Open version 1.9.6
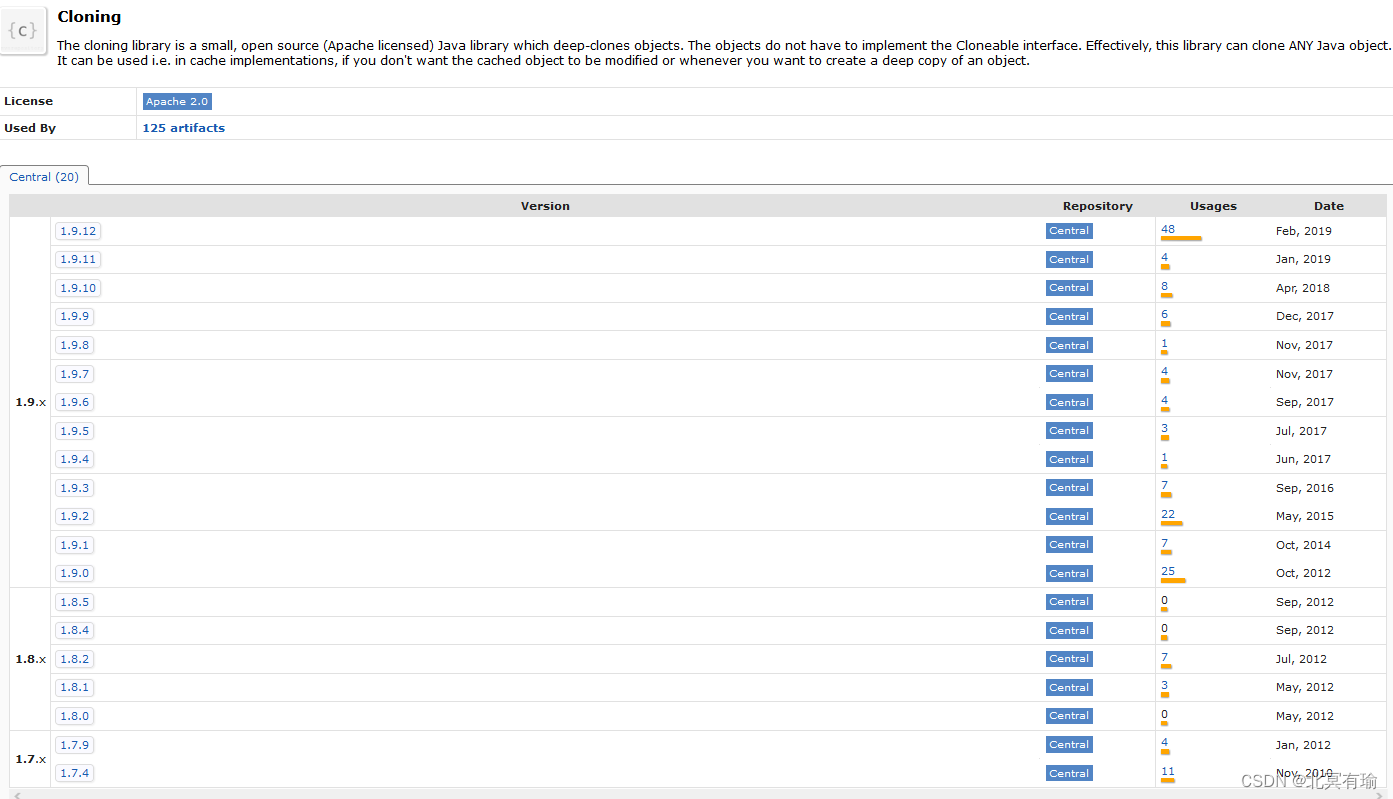 click(75, 402)
